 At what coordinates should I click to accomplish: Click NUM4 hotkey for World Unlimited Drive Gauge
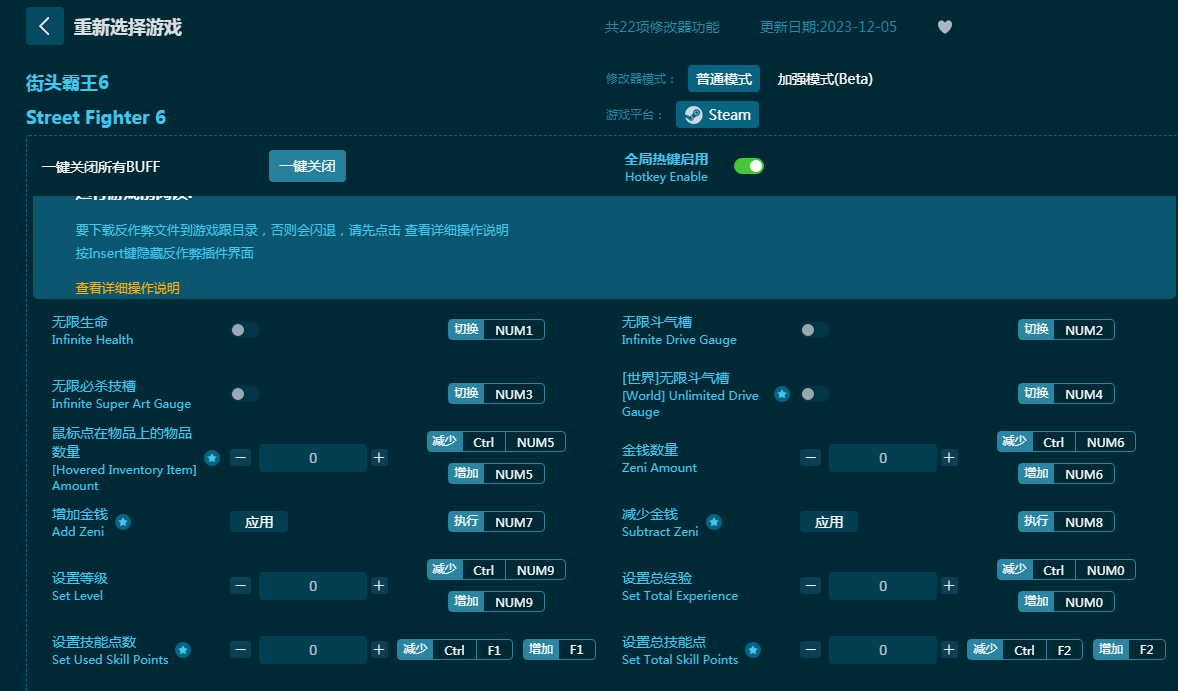1066,394
